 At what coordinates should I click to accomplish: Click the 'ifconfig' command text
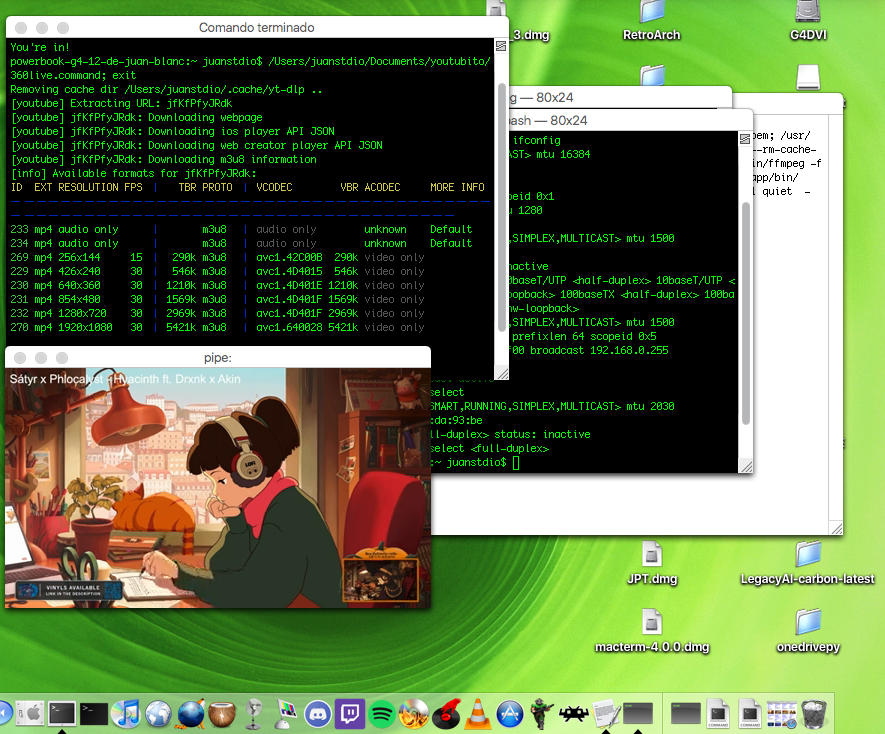tap(536, 140)
